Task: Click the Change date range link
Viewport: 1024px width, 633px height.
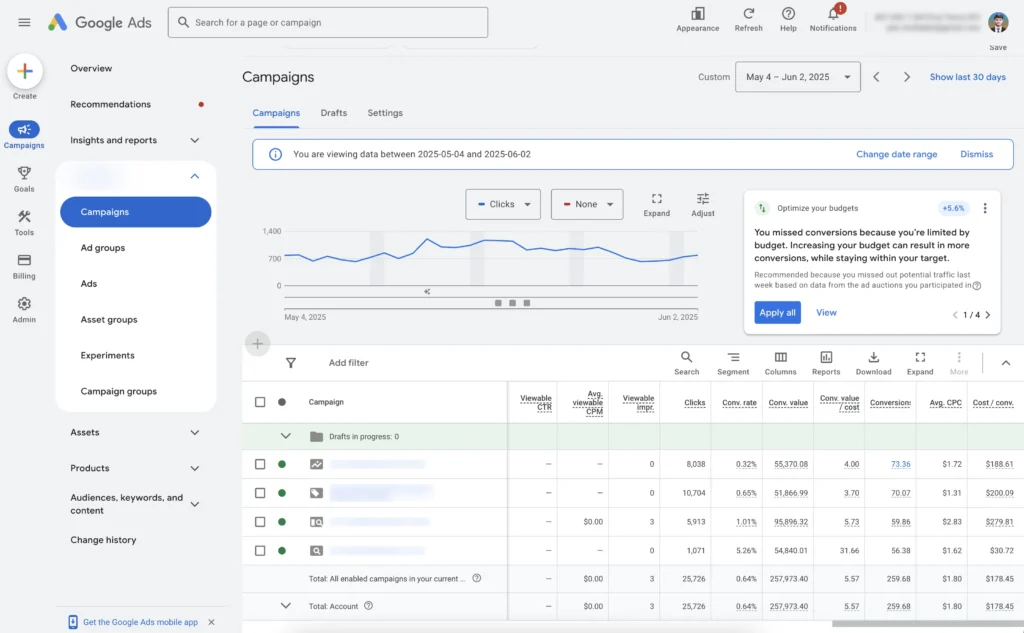Action: [896, 155]
